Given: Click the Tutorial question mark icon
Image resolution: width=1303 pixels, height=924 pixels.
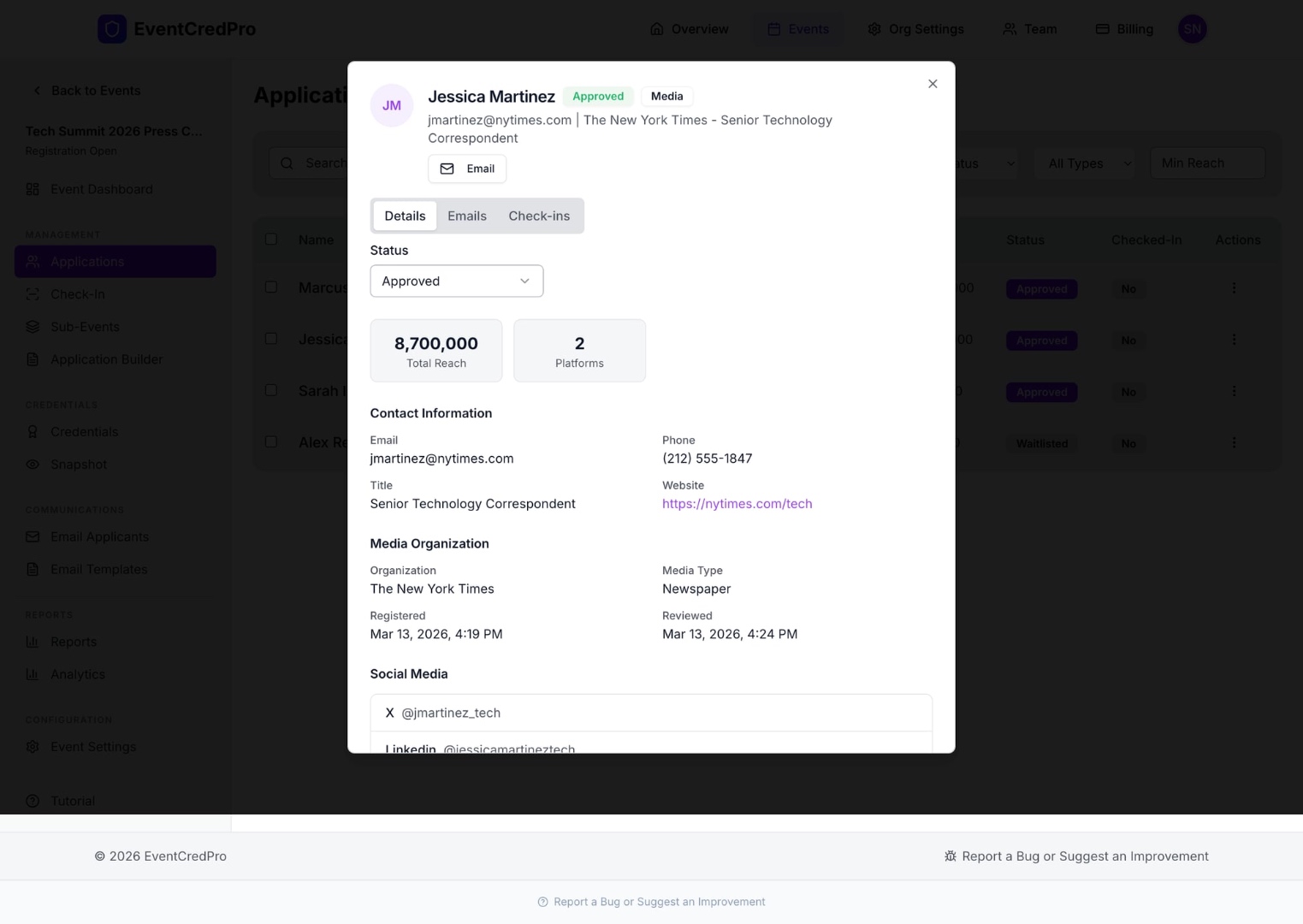Looking at the screenshot, I should coord(33,801).
